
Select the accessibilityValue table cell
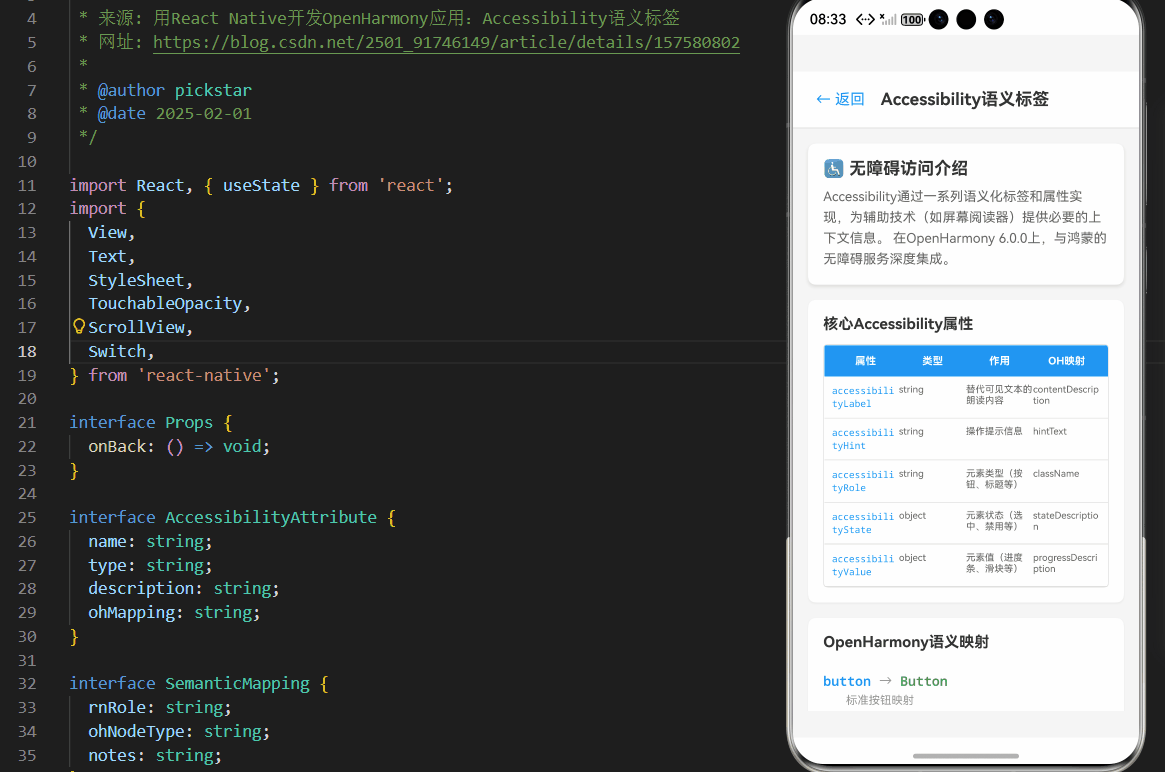[x=863, y=565]
